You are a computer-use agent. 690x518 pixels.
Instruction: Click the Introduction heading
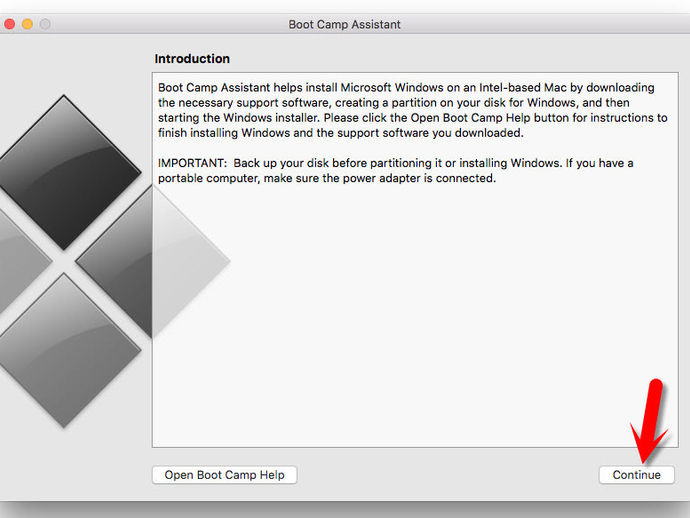tap(192, 59)
